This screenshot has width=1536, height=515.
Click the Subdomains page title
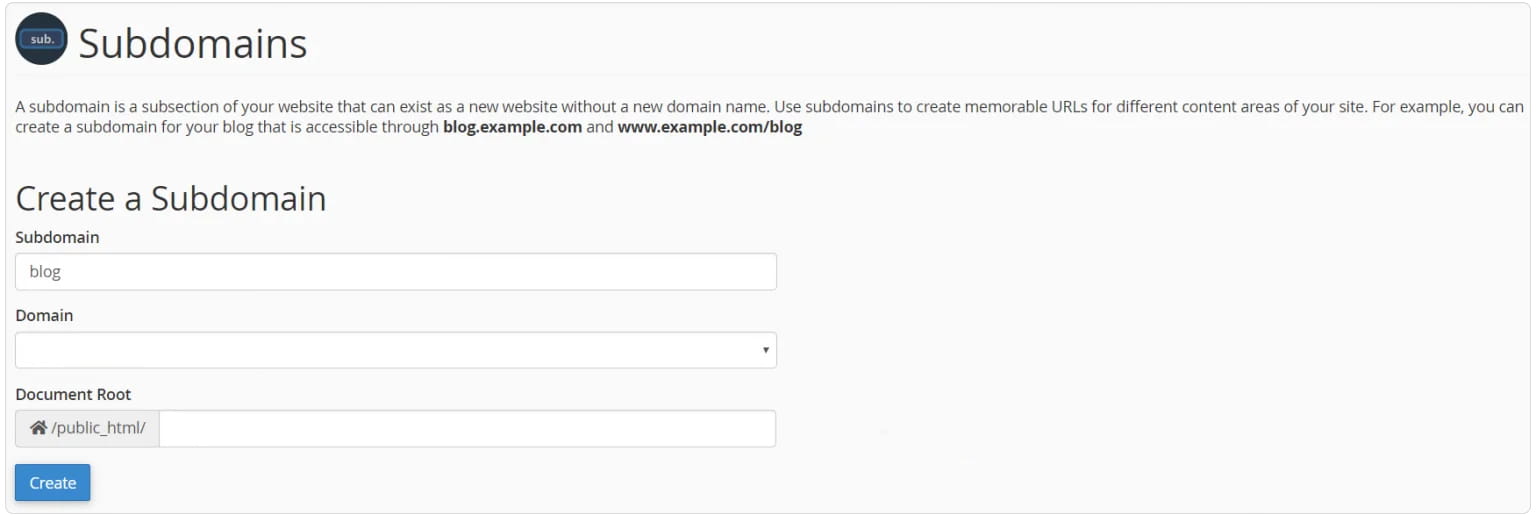(192, 44)
